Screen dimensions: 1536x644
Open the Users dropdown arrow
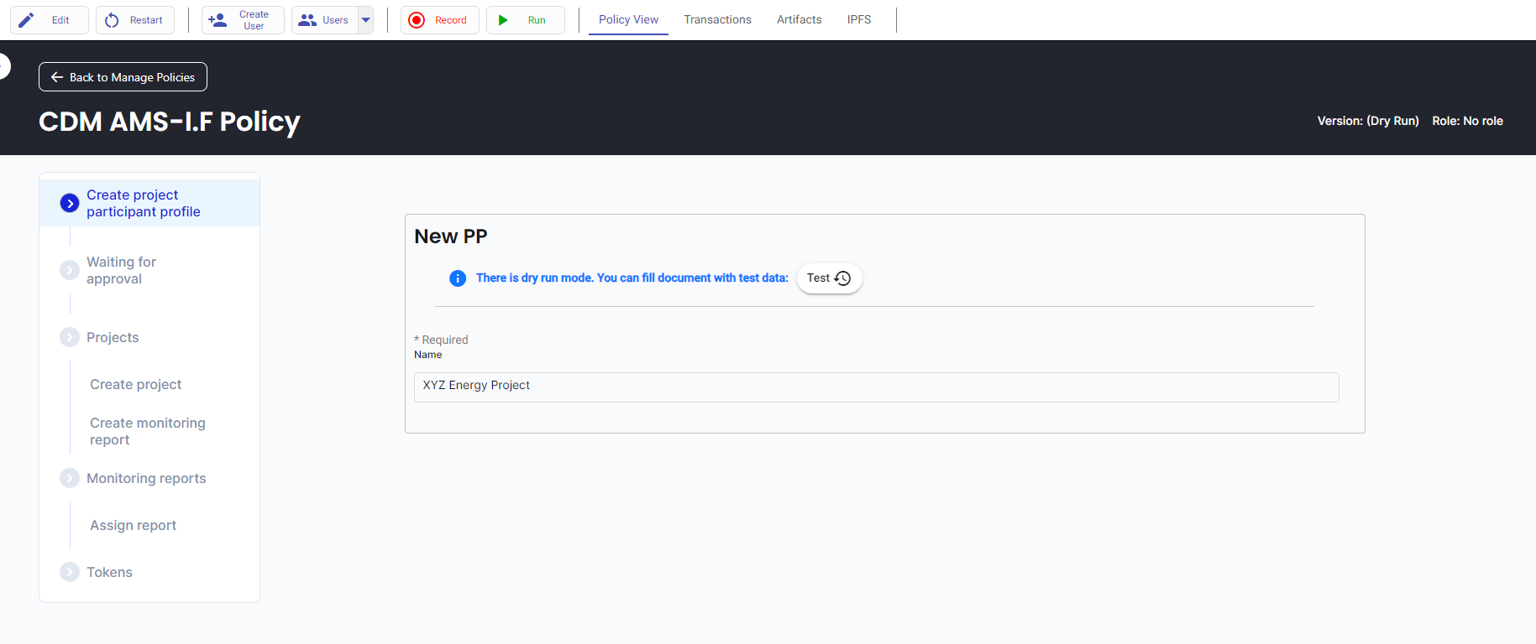coord(365,20)
